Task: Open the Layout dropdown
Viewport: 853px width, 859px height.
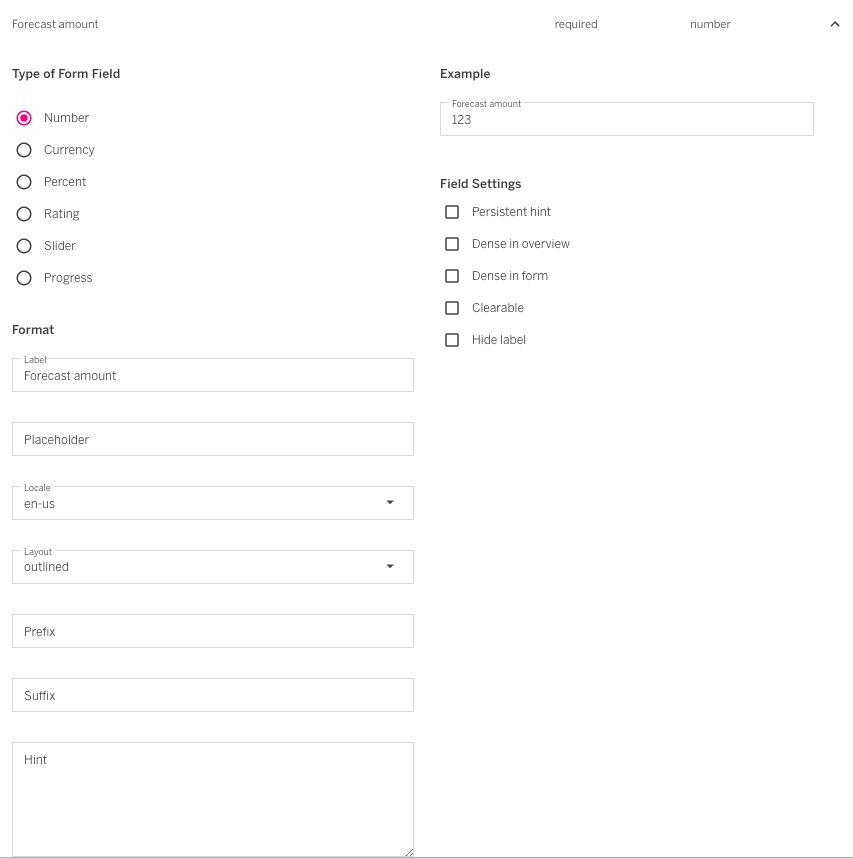Action: [212, 567]
